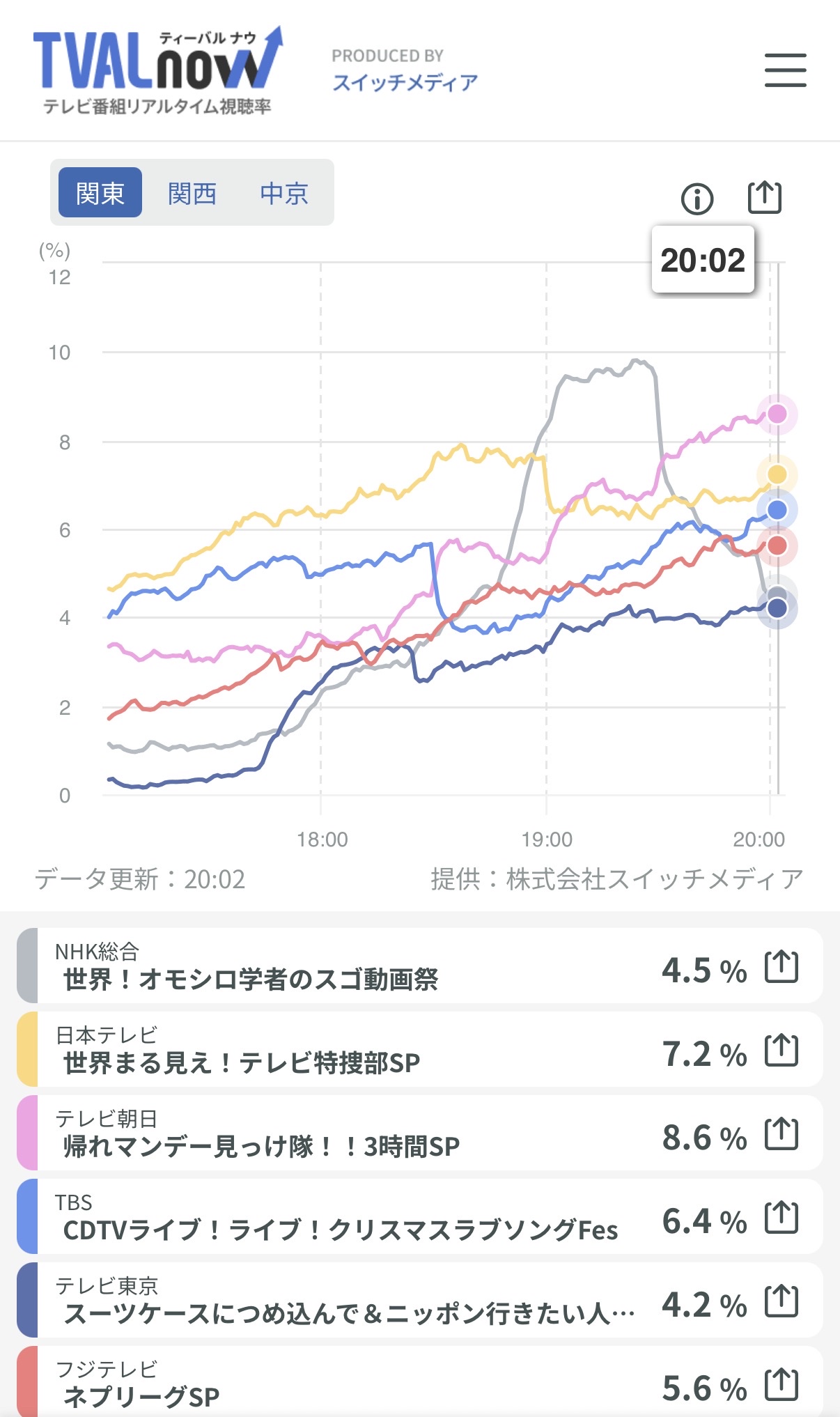Switch to the 中京 region tab
The height and width of the screenshot is (1417, 840).
click(x=284, y=193)
